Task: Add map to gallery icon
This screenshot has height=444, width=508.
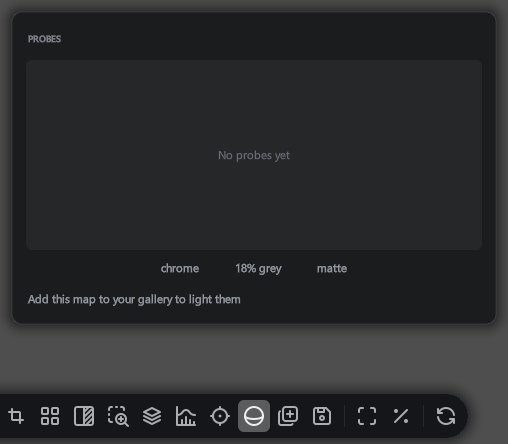Action: coord(288,416)
